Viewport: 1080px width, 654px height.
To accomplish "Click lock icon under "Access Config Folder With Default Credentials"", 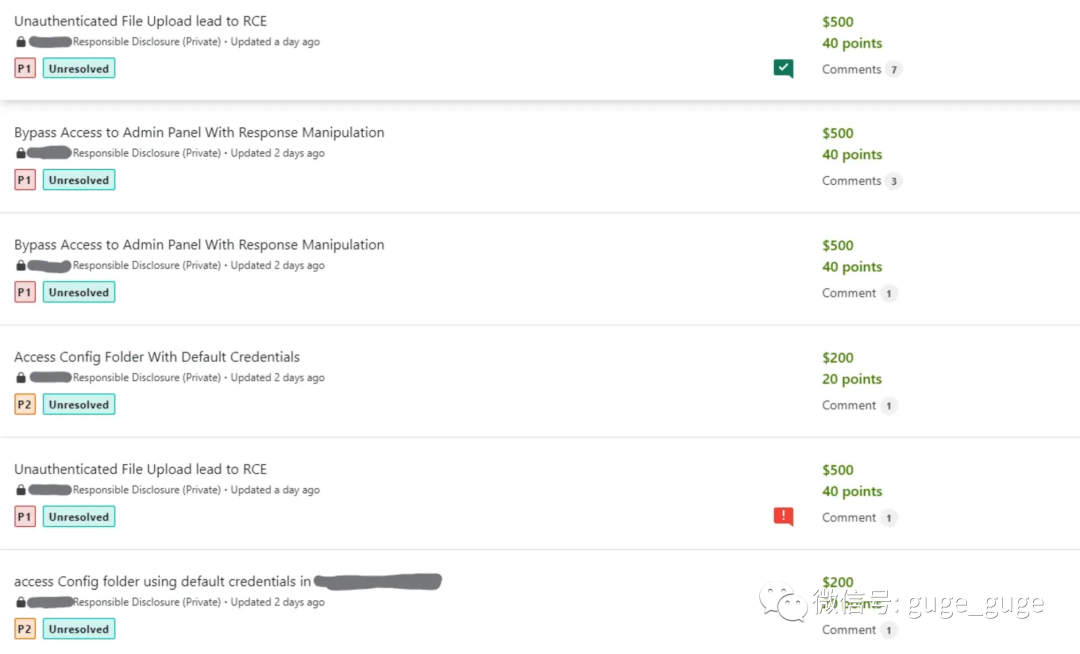I will [20, 378].
